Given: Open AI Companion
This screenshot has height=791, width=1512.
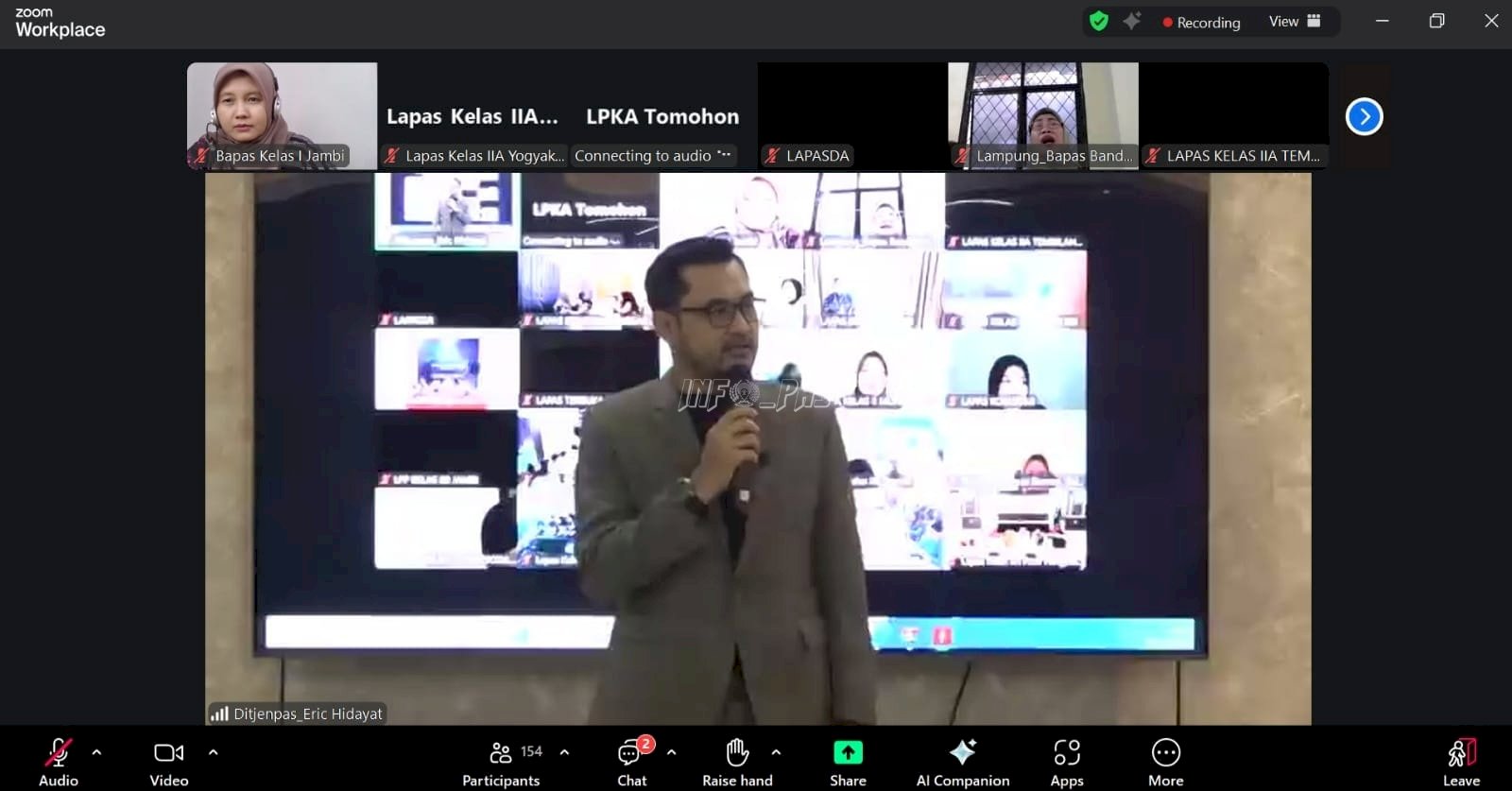Looking at the screenshot, I should tap(962, 762).
